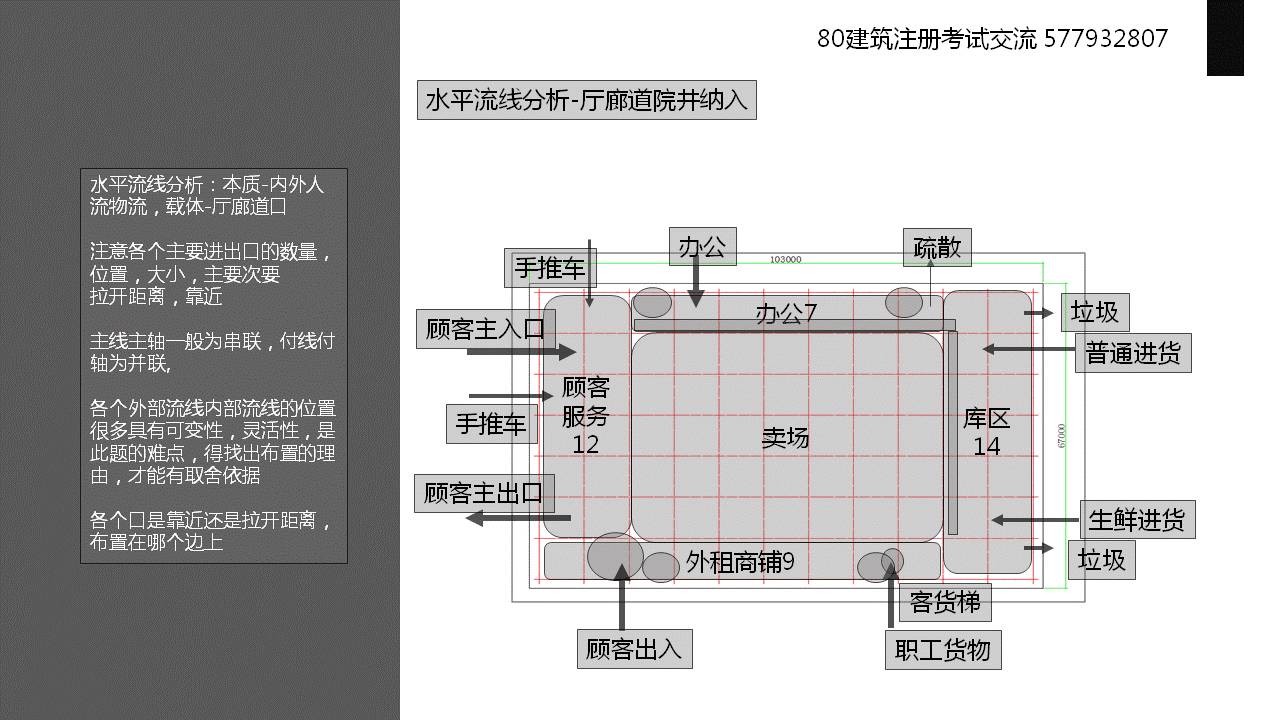Select the 顾客主出口 label

pyautogui.click(x=483, y=493)
